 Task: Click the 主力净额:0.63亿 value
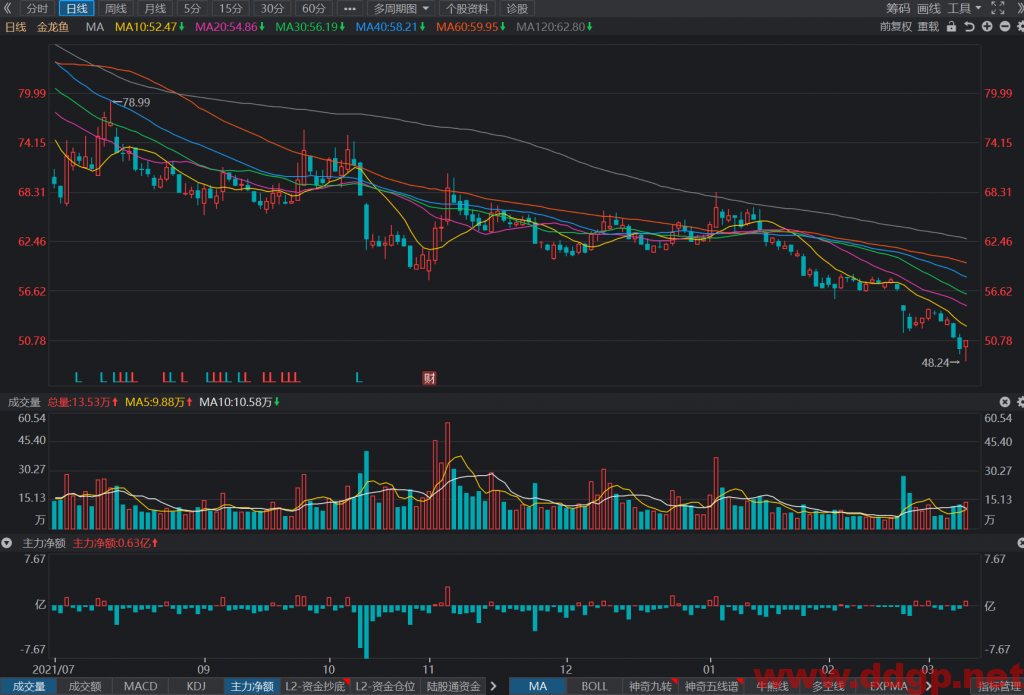click(116, 543)
